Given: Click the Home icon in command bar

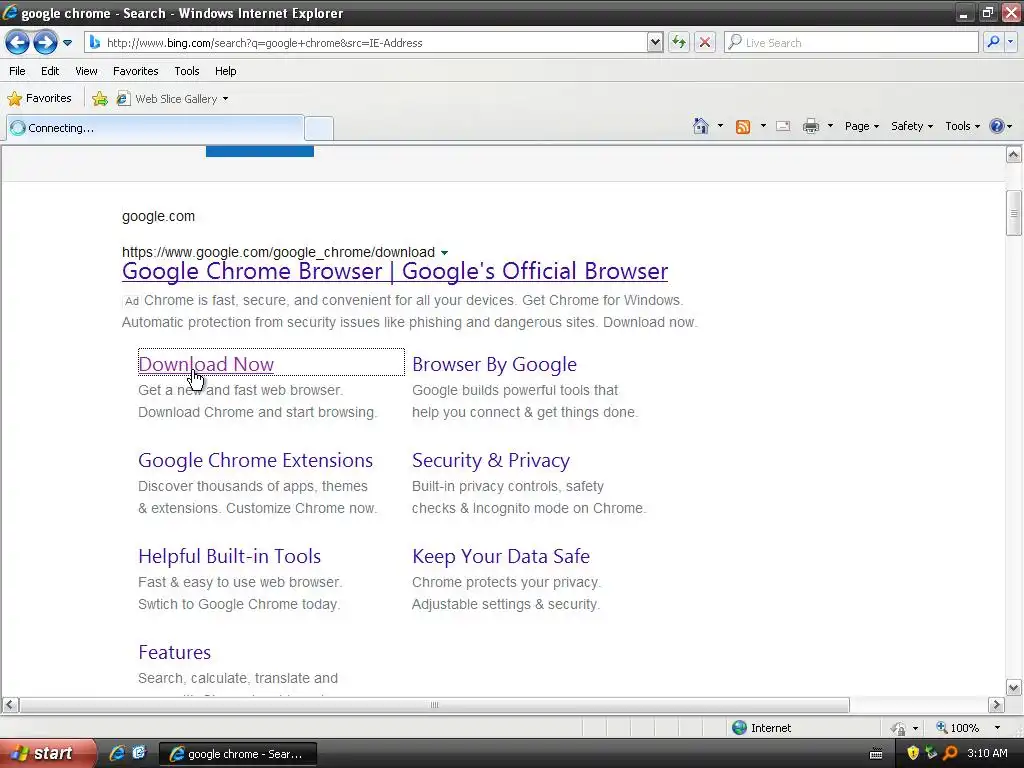Looking at the screenshot, I should (x=701, y=126).
